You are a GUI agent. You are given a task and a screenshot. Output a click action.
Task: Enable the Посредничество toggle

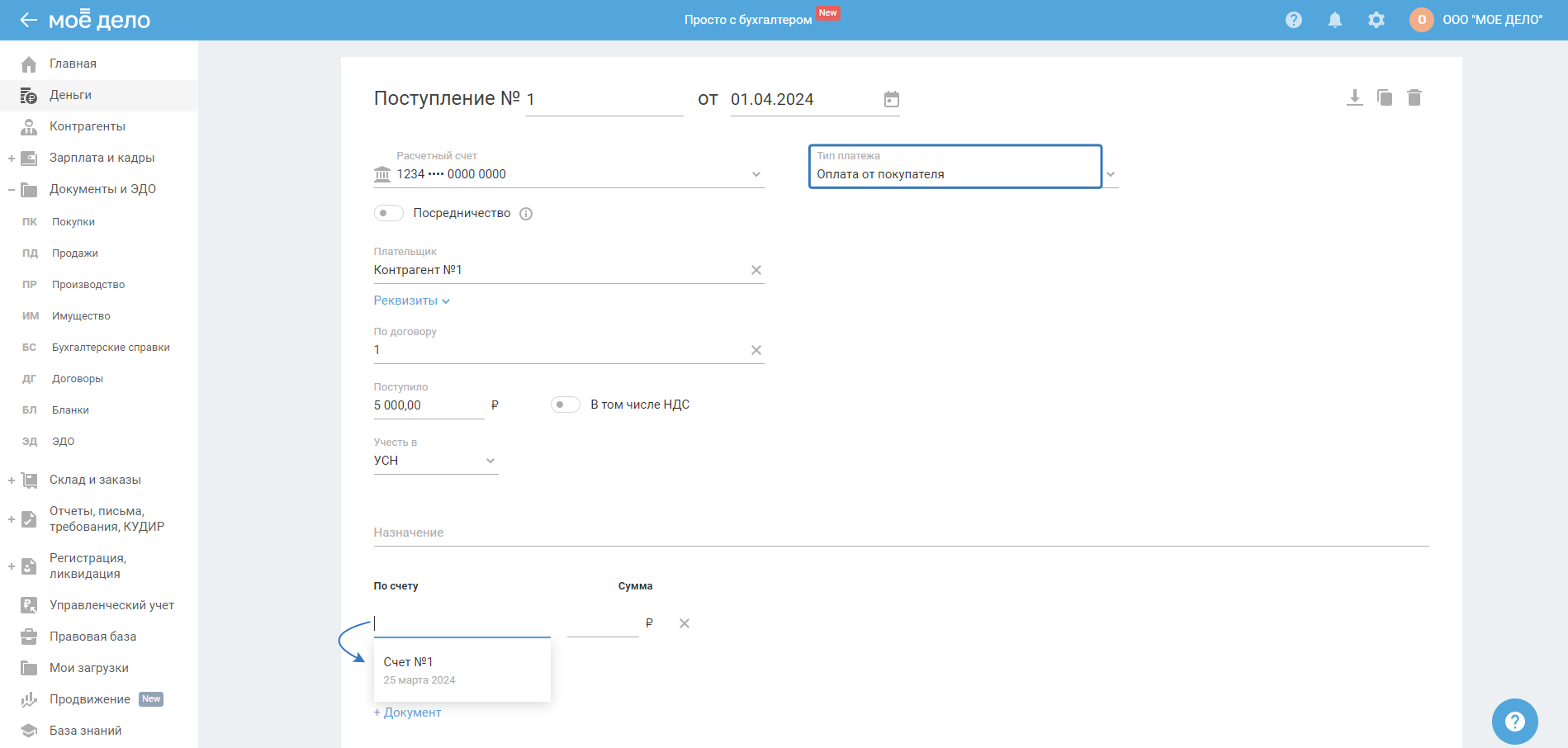point(388,213)
